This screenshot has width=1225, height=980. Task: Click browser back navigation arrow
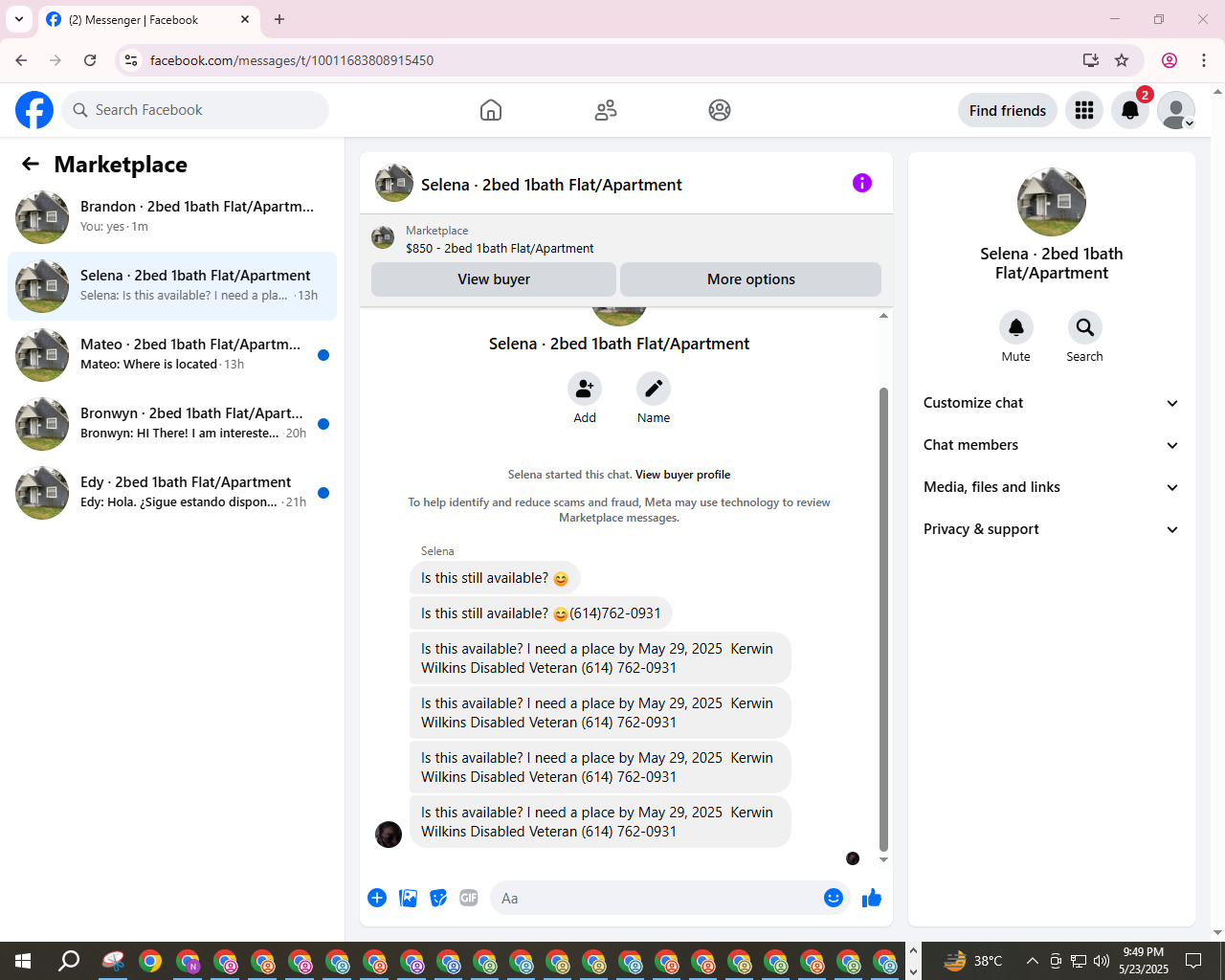21,60
